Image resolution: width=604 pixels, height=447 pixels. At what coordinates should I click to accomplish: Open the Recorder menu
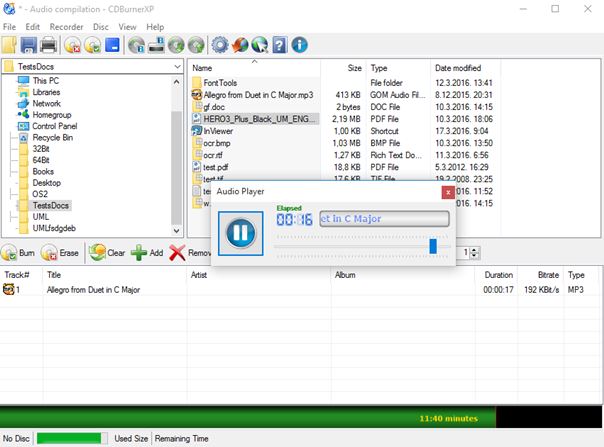coord(66,26)
